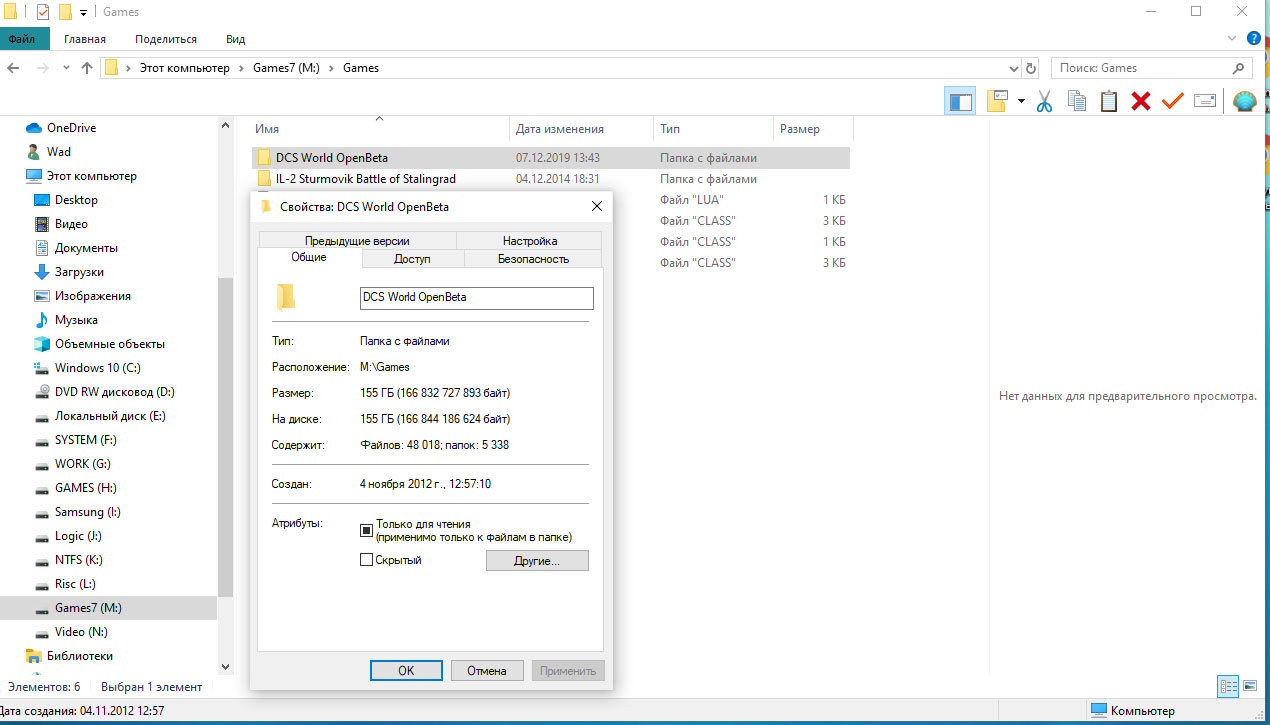The image size is (1270, 725).
Task: Go up one folder level arrow
Action: tap(87, 68)
